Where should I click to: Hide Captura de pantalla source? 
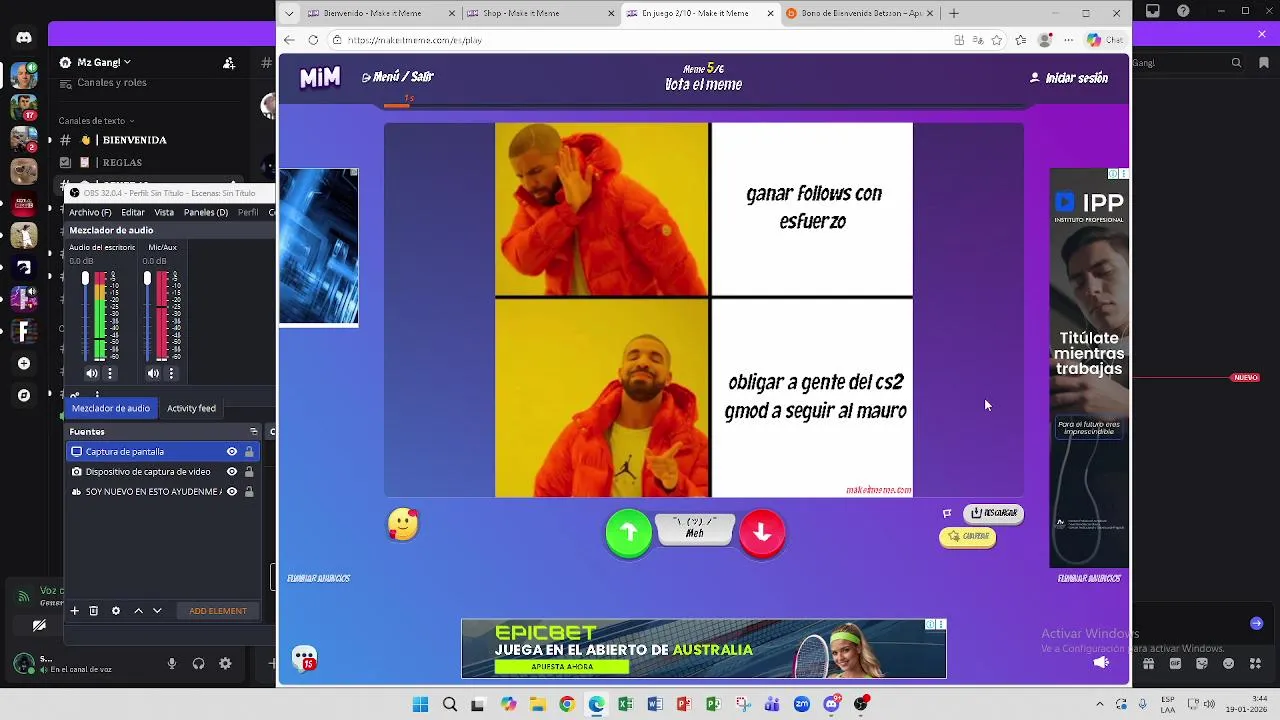(232, 452)
